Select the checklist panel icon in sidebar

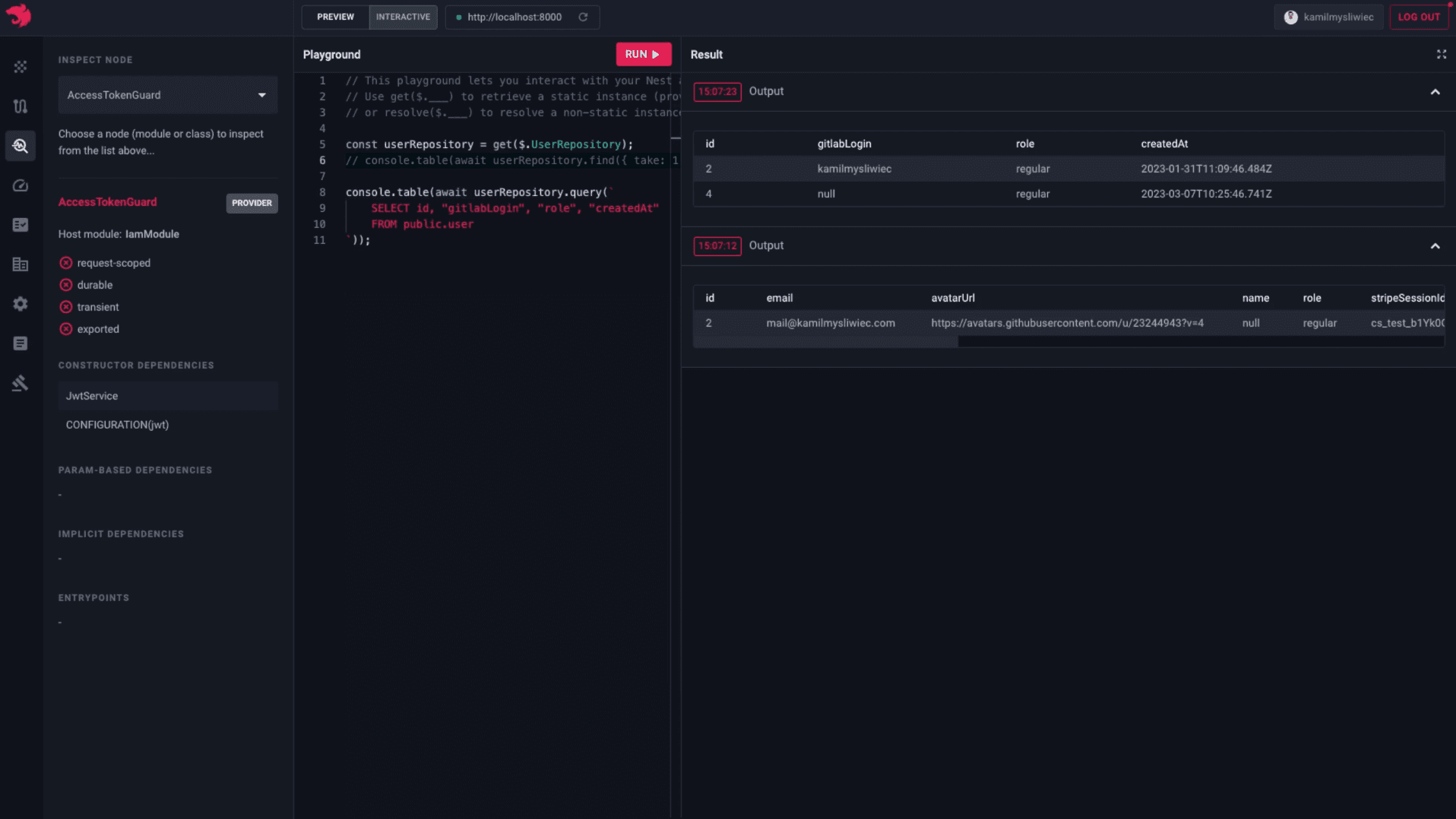click(x=21, y=225)
